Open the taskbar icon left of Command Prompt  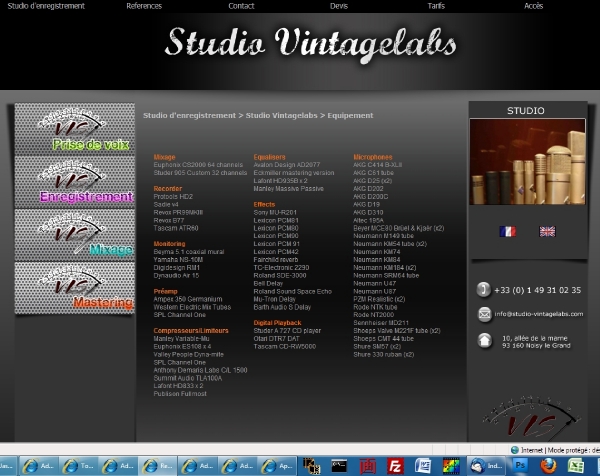pyautogui.click(x=311, y=466)
